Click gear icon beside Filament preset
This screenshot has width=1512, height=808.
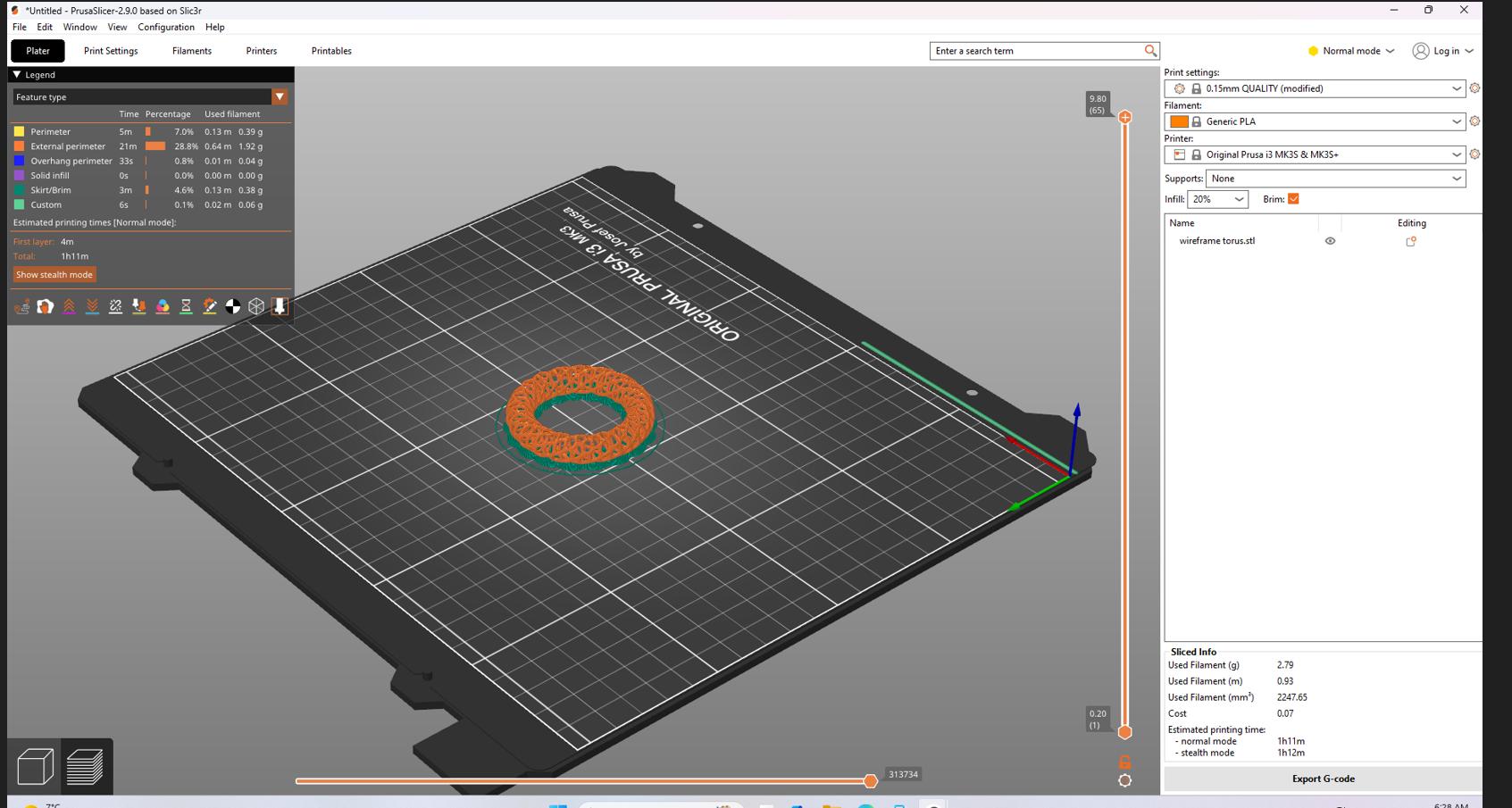click(x=1474, y=121)
